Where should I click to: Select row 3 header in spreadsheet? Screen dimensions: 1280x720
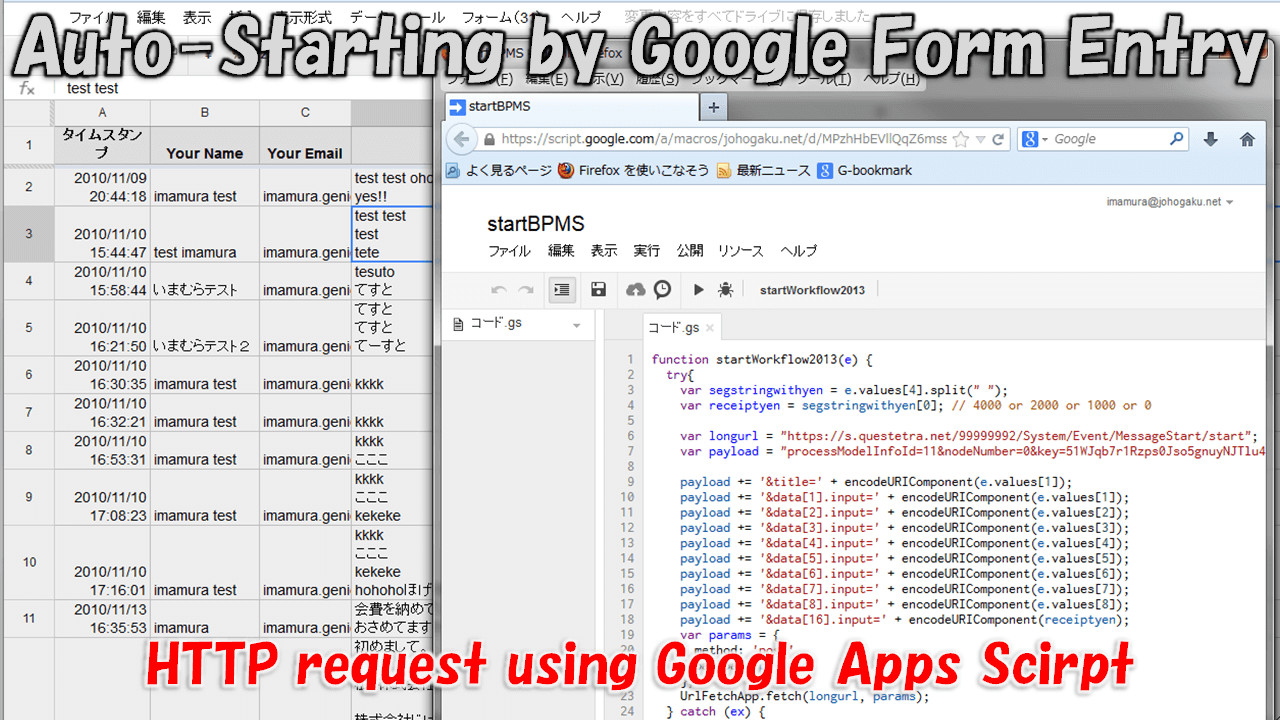point(29,234)
